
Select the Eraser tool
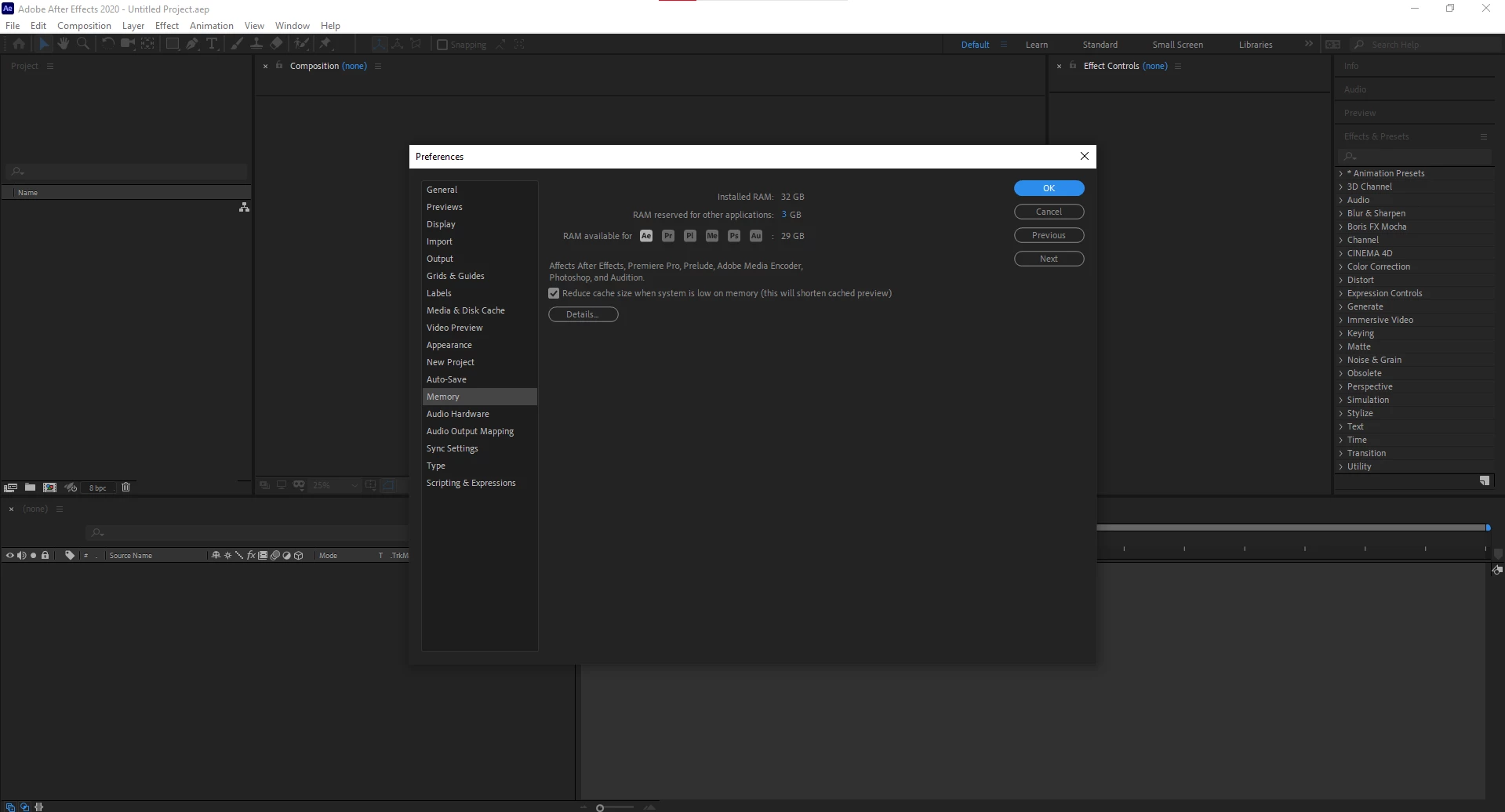pos(276,44)
